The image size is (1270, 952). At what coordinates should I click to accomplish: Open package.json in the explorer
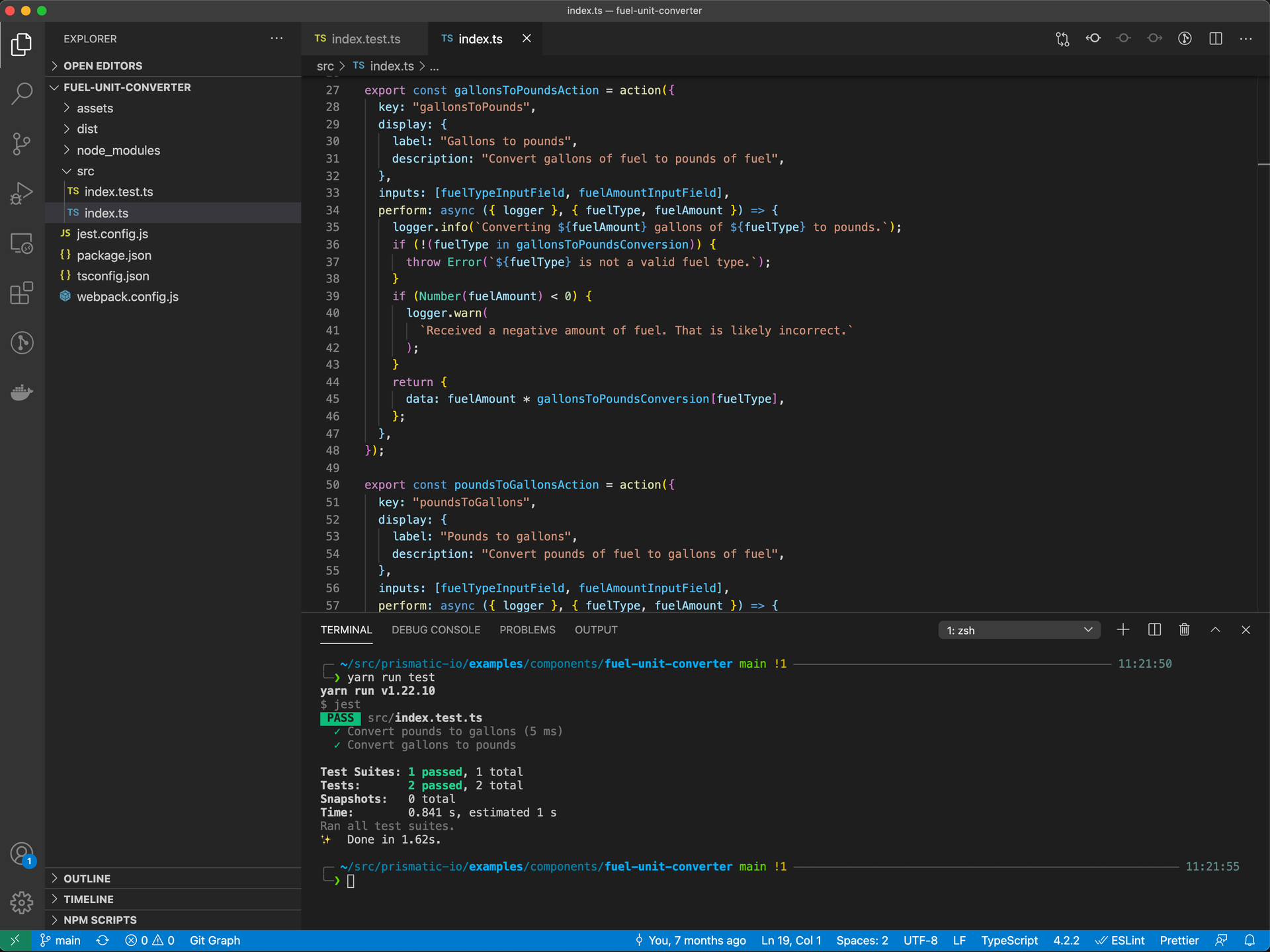[x=114, y=255]
